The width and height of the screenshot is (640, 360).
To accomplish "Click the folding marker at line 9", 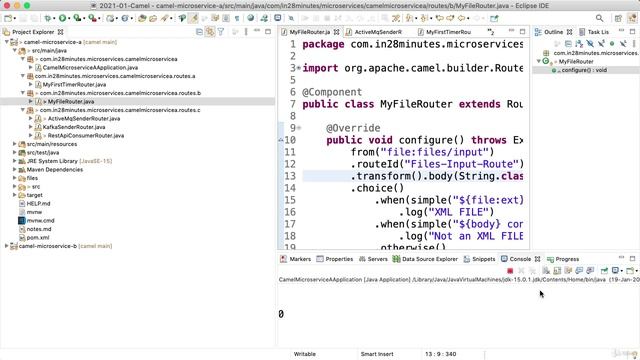I will click(x=299, y=128).
